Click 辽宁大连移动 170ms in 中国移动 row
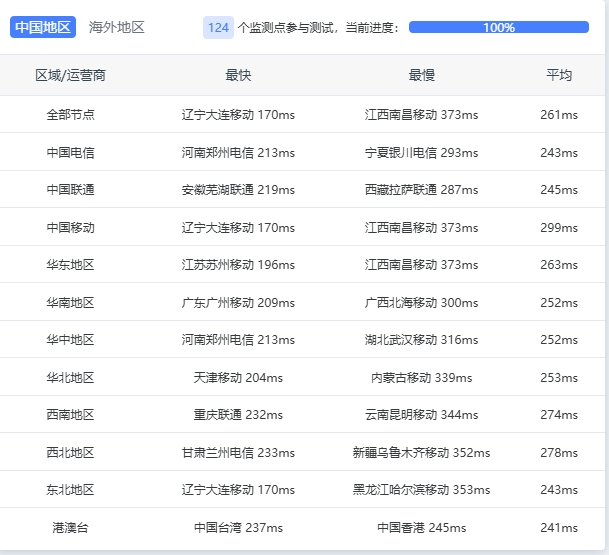 238,227
